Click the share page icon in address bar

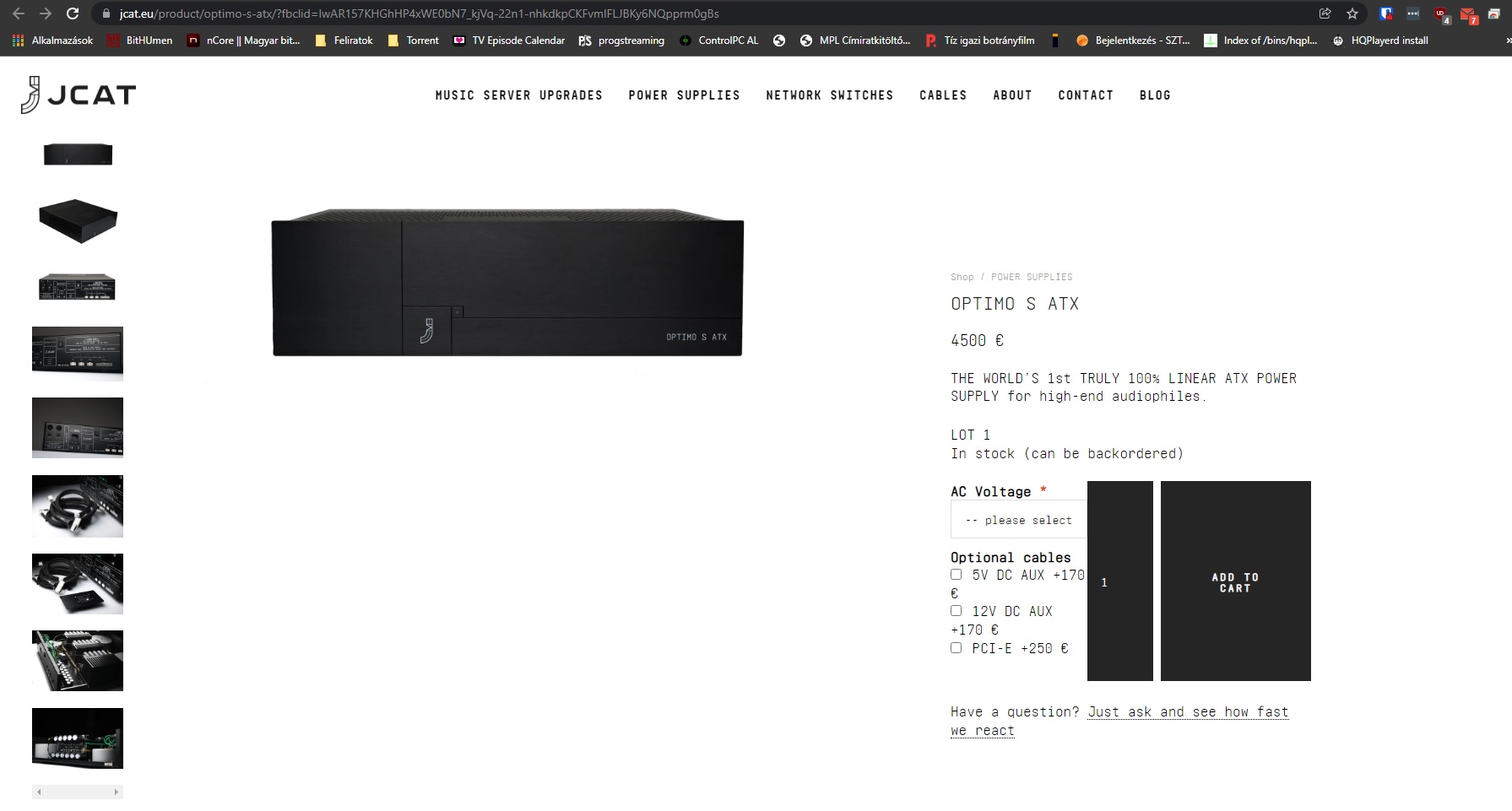[x=1325, y=14]
